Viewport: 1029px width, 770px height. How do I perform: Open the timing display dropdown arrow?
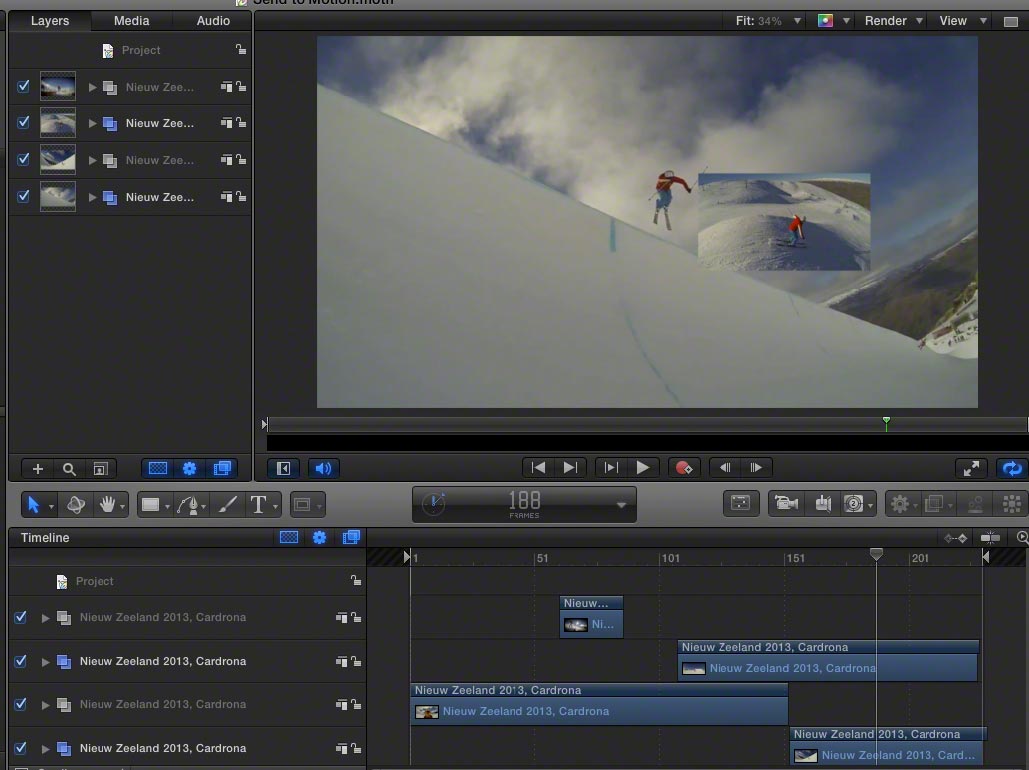tap(621, 505)
